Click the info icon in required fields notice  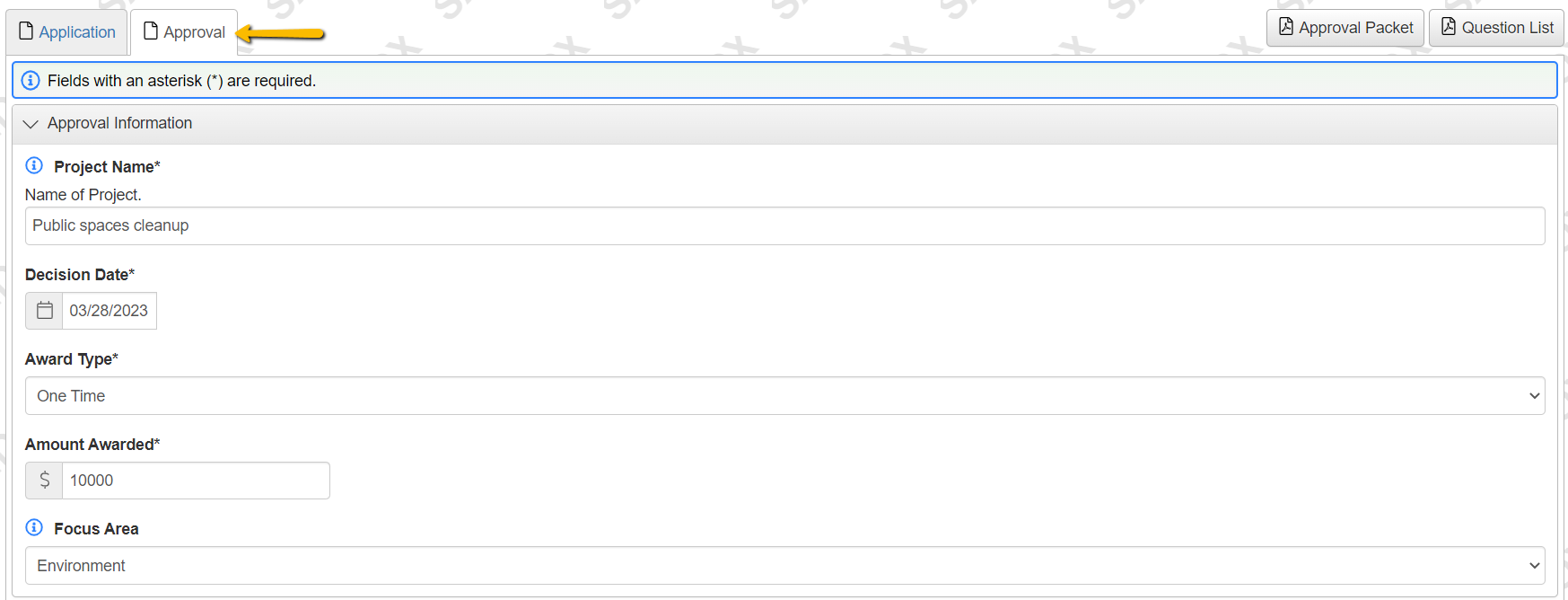pyautogui.click(x=31, y=81)
